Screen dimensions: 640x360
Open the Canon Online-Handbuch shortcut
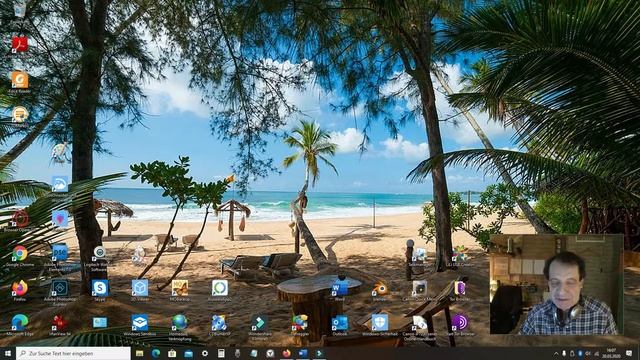(x=419, y=327)
